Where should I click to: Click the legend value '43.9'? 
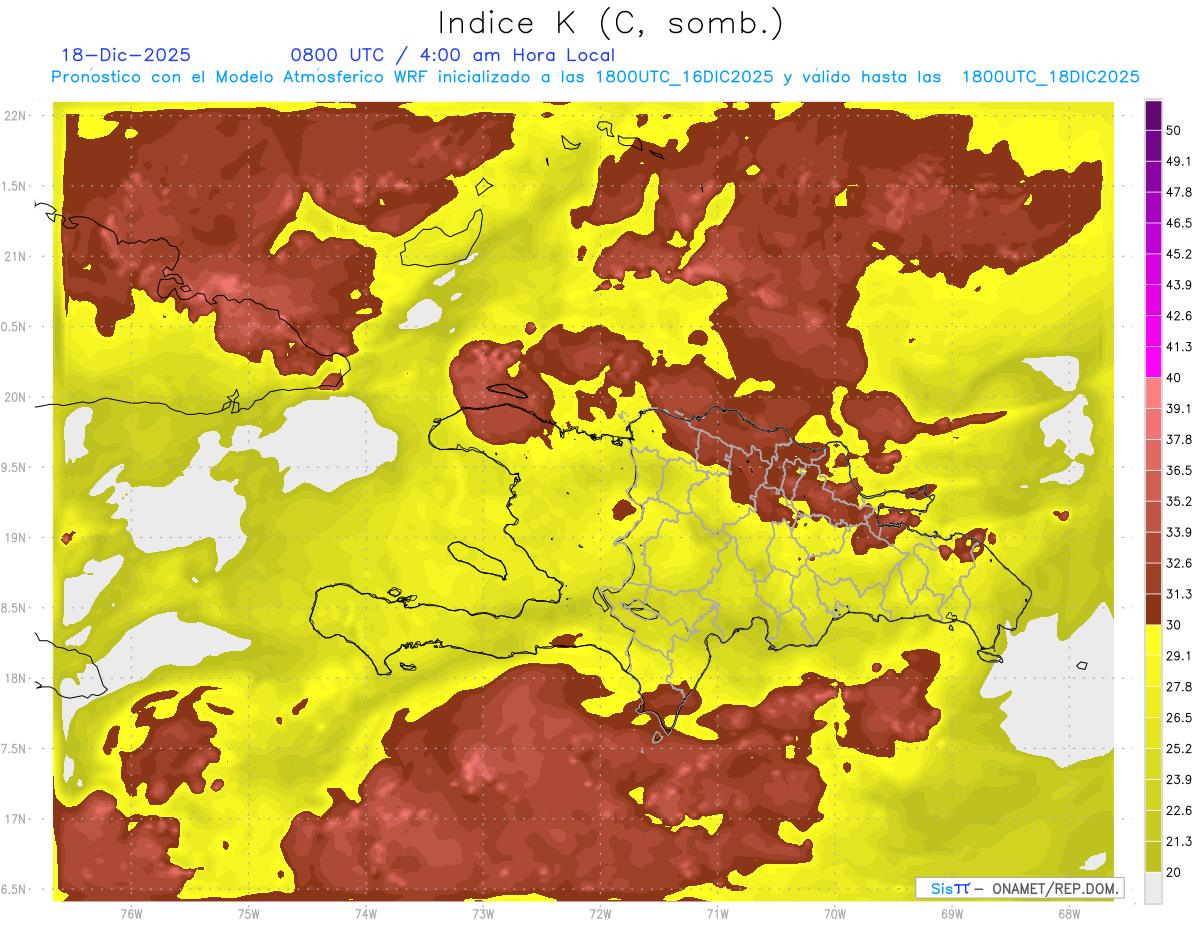tap(1179, 285)
